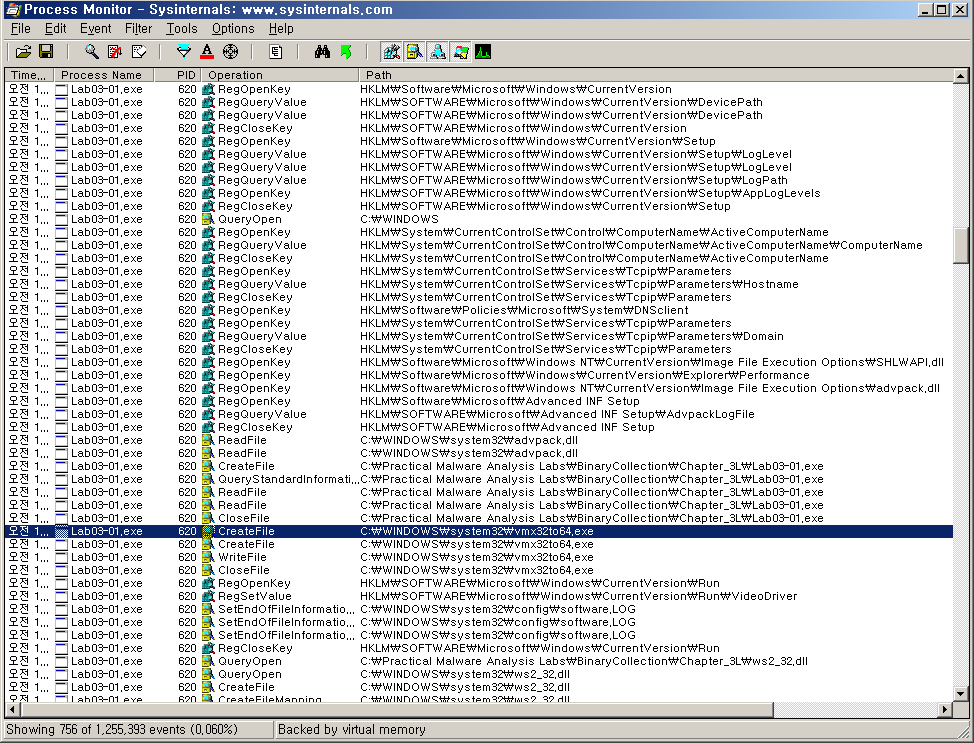Toggle Show Profiling Events graph icon
Screen dimensions: 974x743
point(483,51)
